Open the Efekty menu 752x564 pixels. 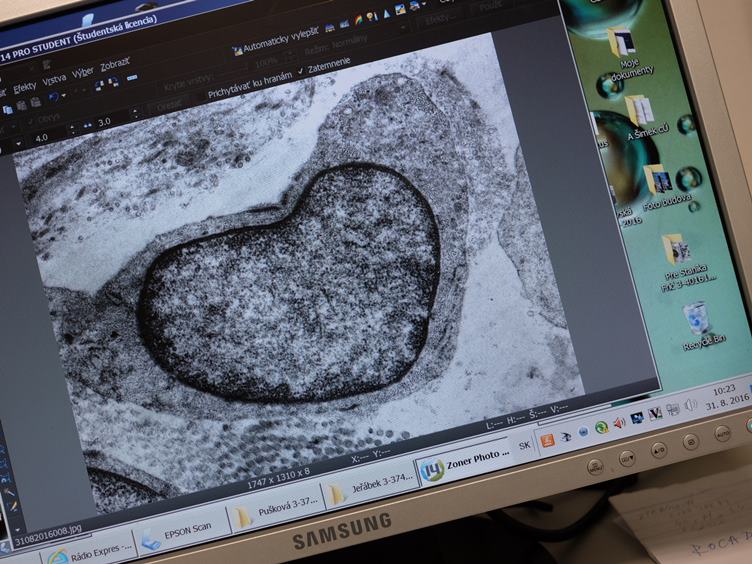click(x=24, y=88)
